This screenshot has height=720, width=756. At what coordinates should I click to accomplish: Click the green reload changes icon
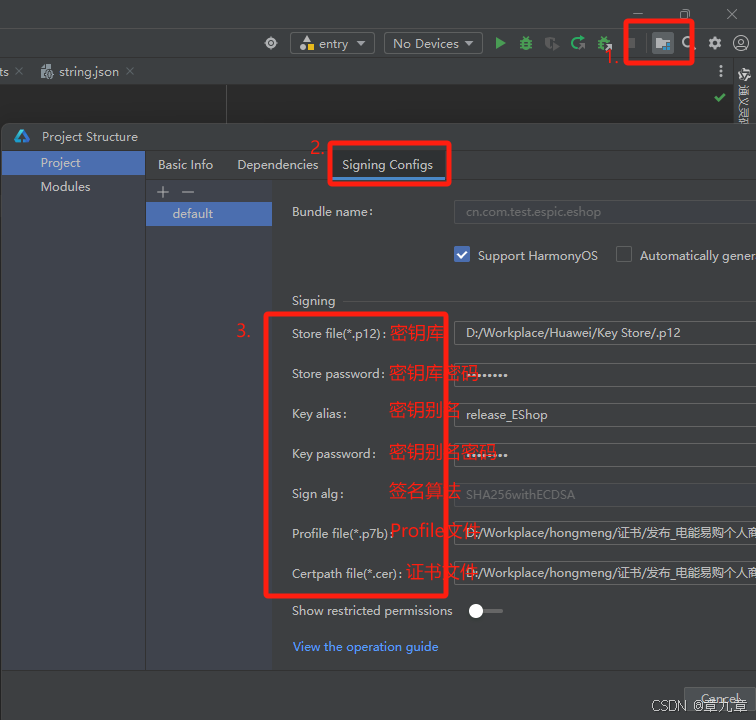pos(578,43)
